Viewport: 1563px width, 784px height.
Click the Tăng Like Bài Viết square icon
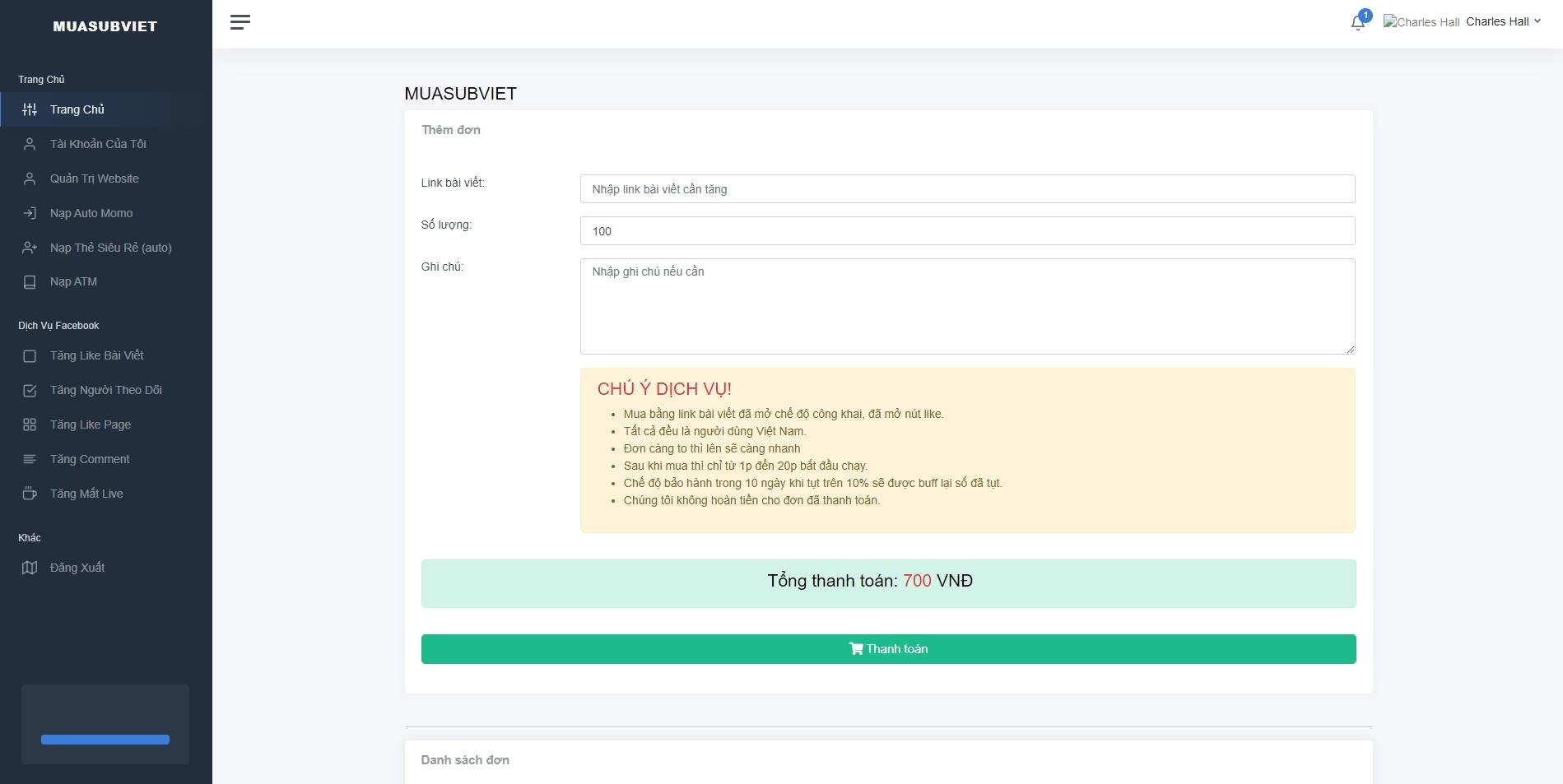tap(30, 356)
